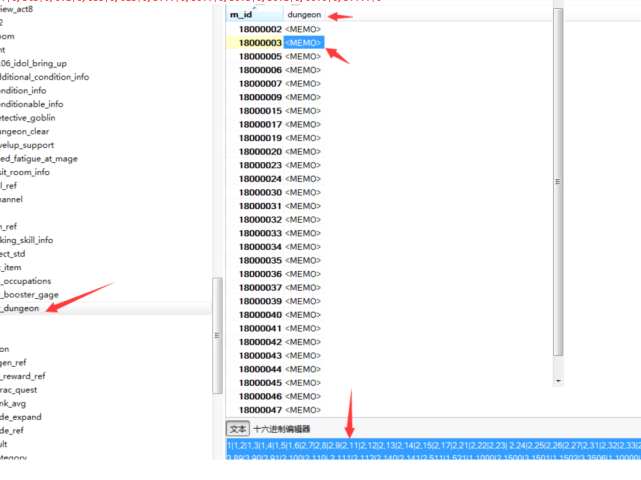
Task: Select the de_expand table entry
Action: coord(24,416)
